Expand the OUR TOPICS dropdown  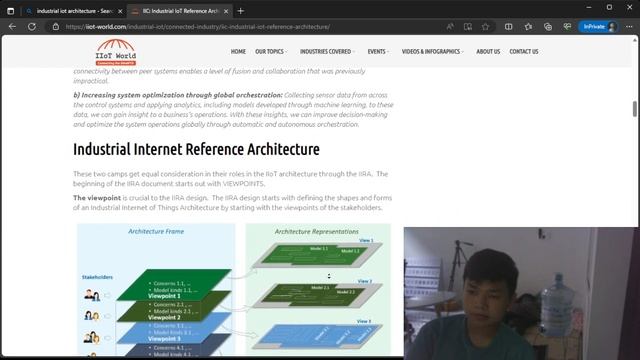point(271,51)
